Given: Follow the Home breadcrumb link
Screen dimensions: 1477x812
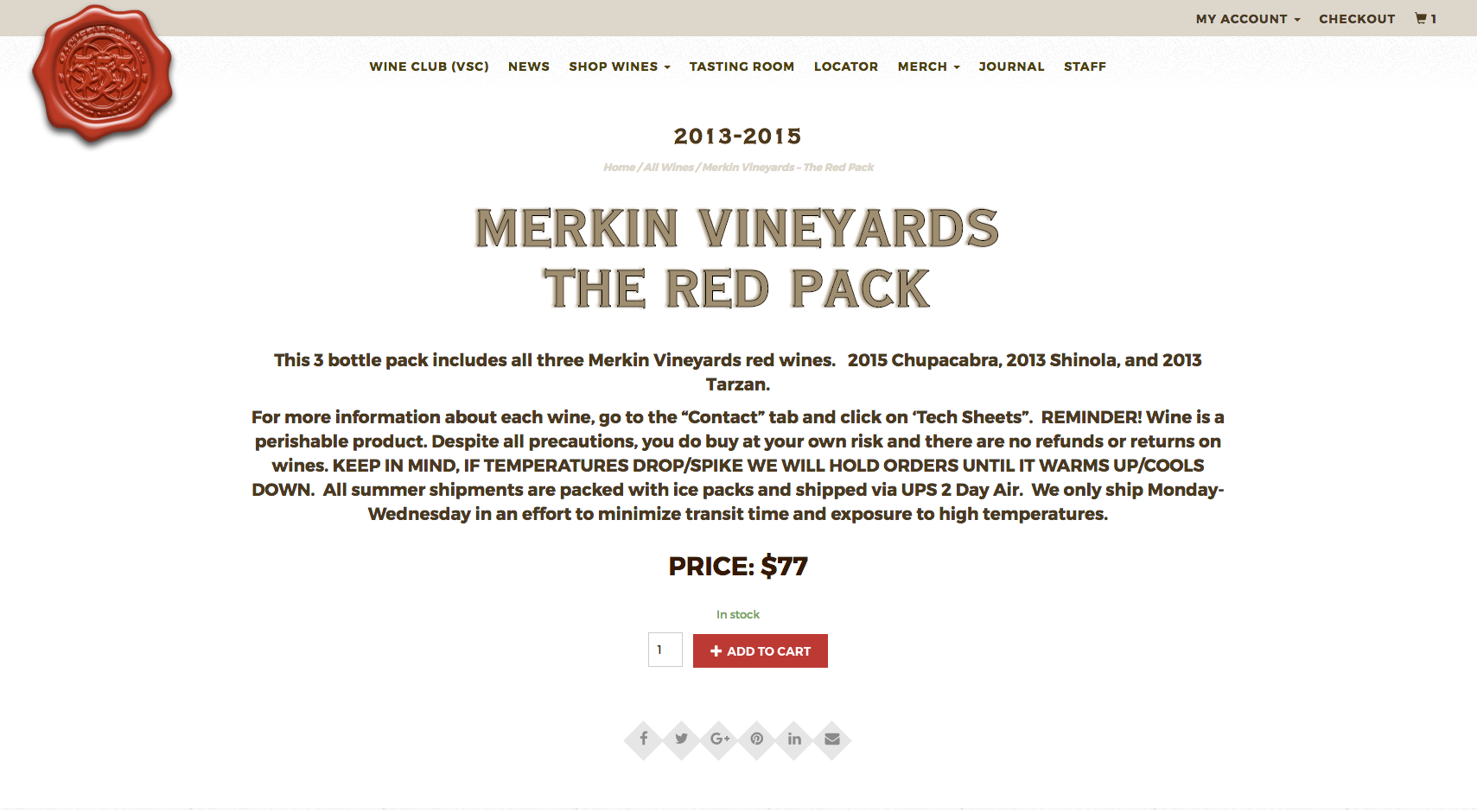Looking at the screenshot, I should coord(619,168).
